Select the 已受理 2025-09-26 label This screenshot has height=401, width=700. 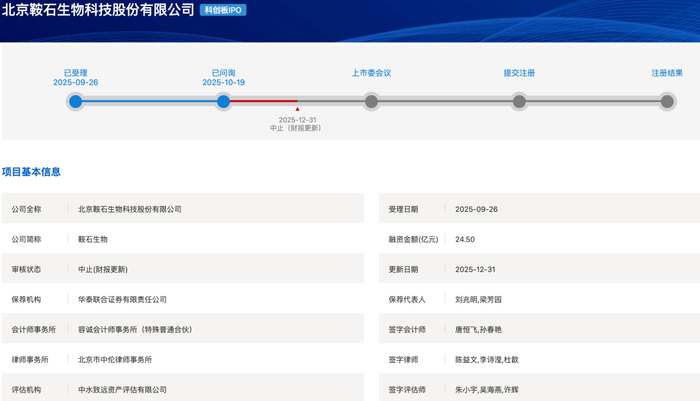(x=75, y=77)
